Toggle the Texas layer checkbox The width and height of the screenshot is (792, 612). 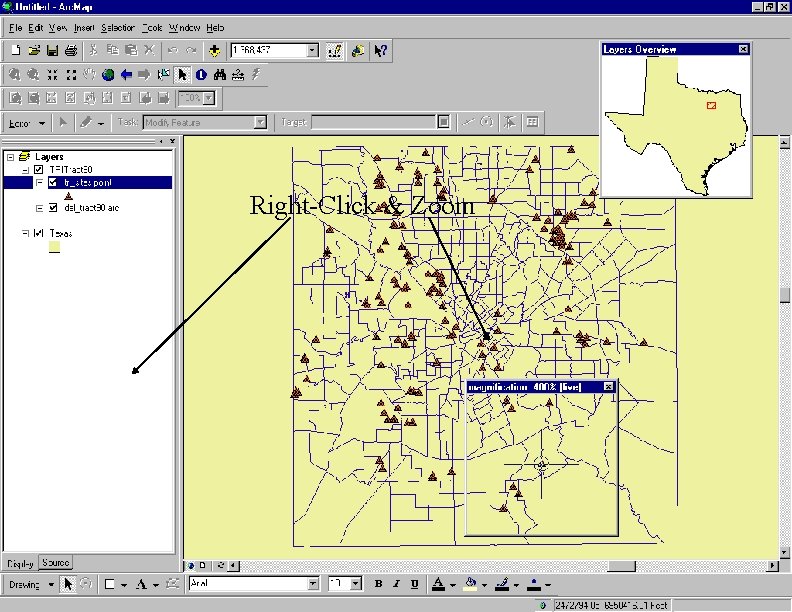point(38,233)
